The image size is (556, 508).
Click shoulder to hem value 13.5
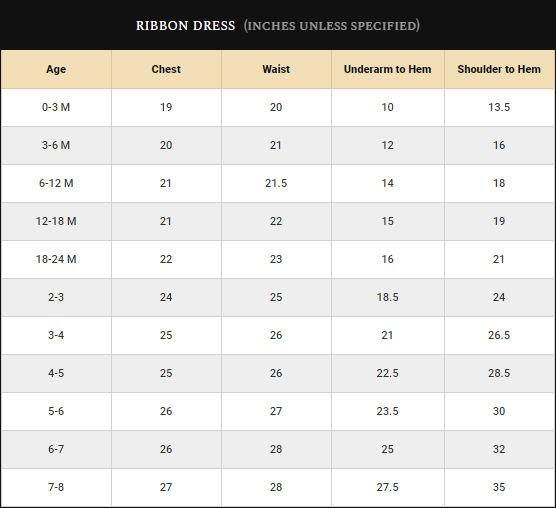click(x=499, y=107)
